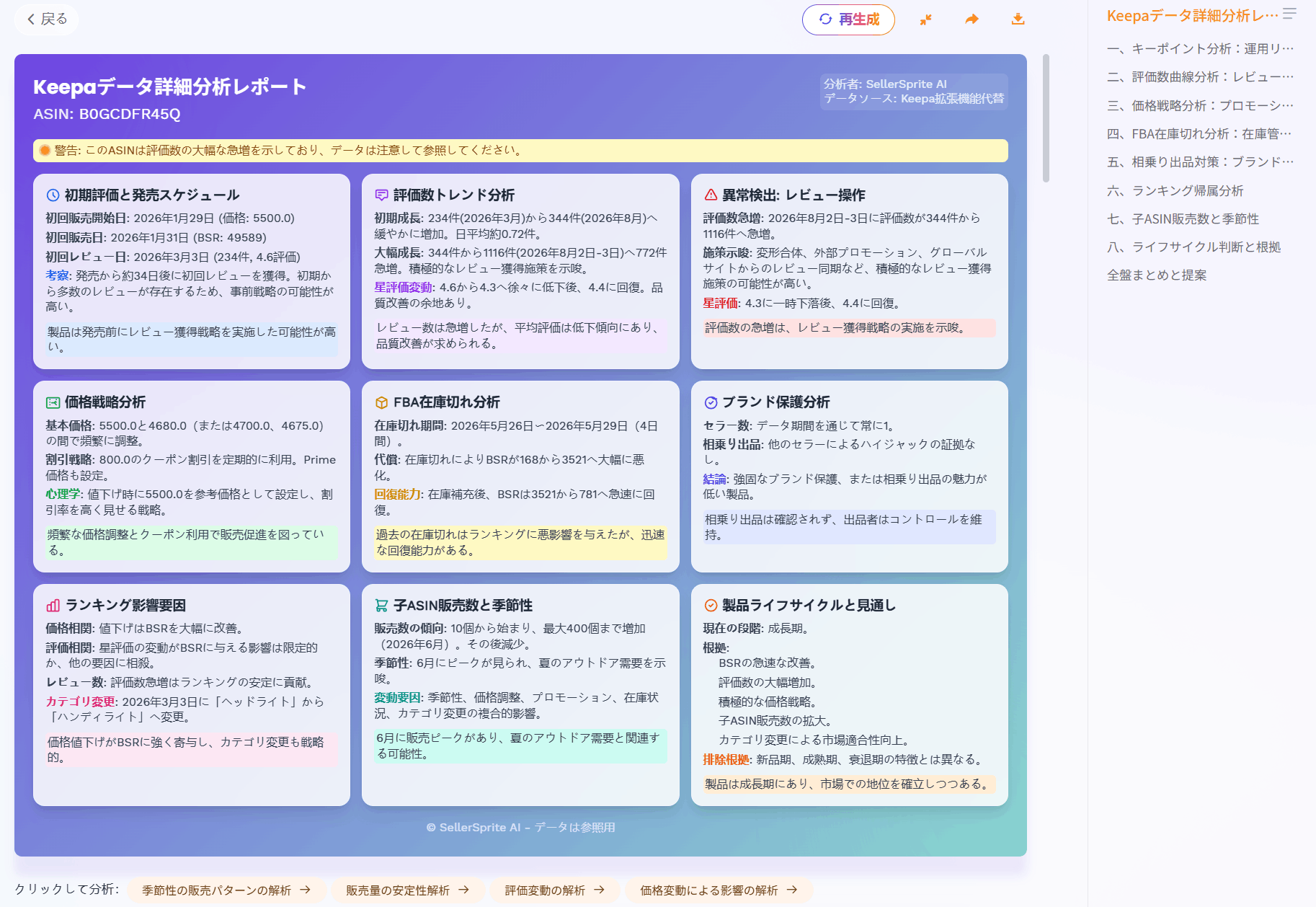The width and height of the screenshot is (1316, 907).
Task: Click cart icon on 子ASIN販売数と季節性 card
Action: (381, 606)
